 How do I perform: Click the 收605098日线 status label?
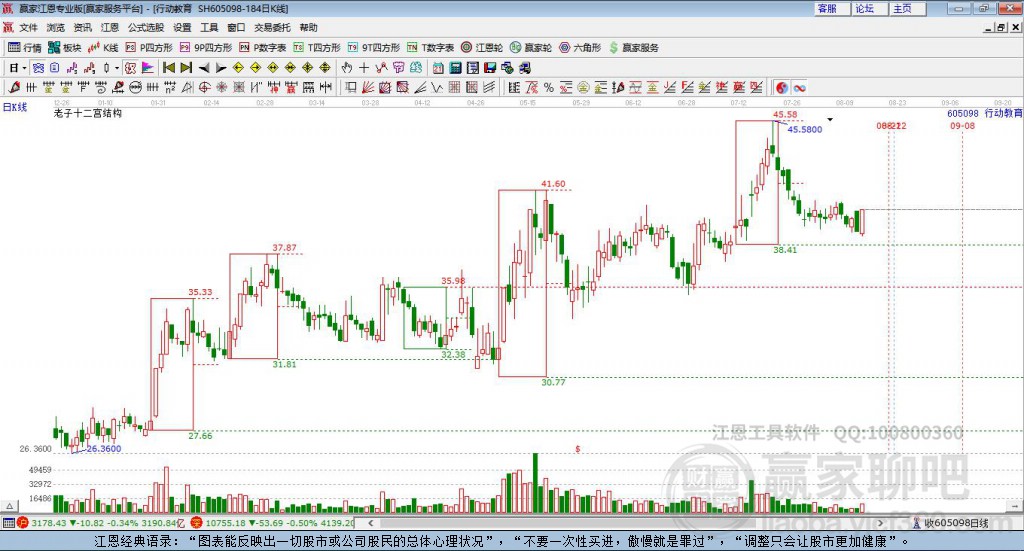(x=956, y=523)
